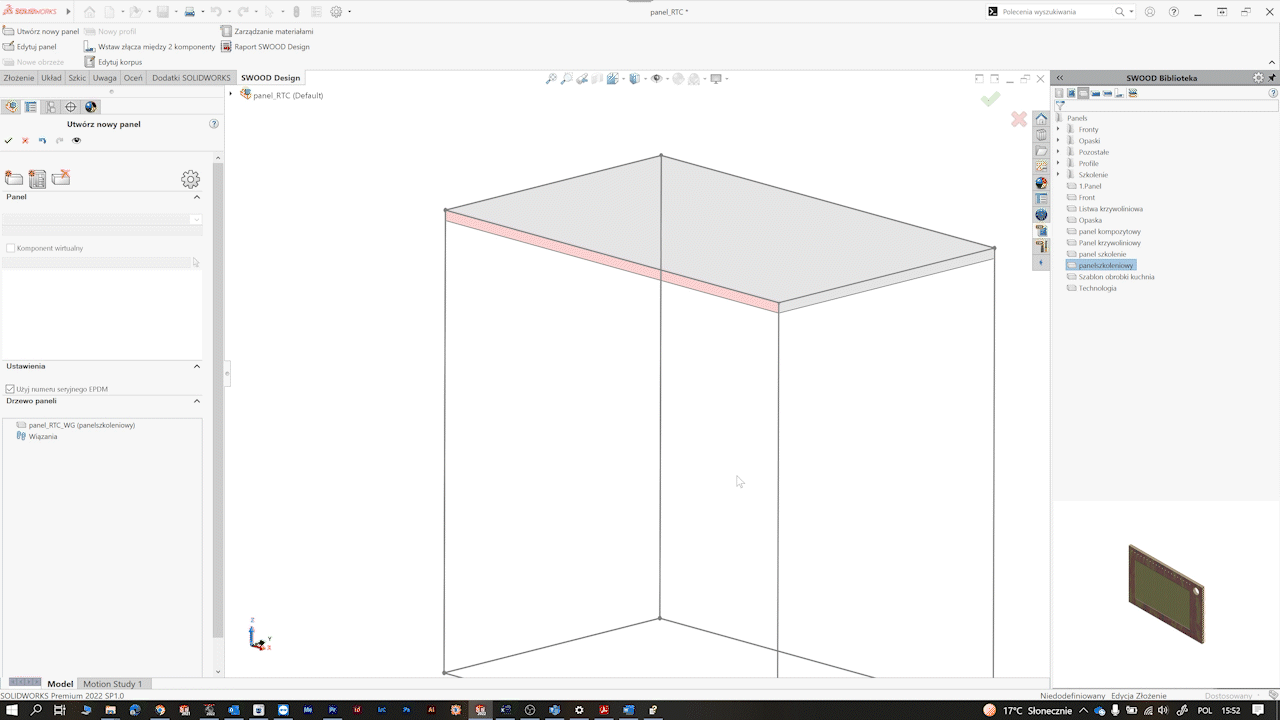Click the SWOOD panel settings gear icon
Screen dimensions: 1280x720
190,179
